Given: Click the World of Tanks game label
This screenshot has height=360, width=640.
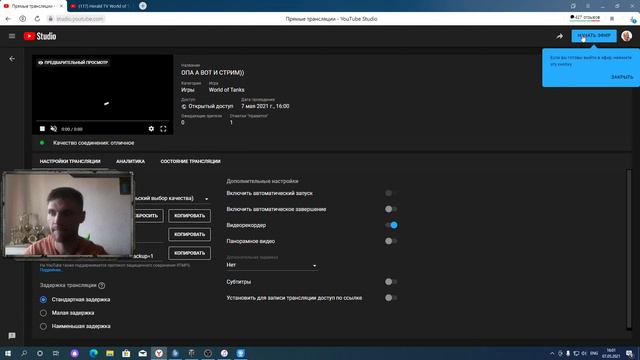Looking at the screenshot, I should tap(227, 90).
